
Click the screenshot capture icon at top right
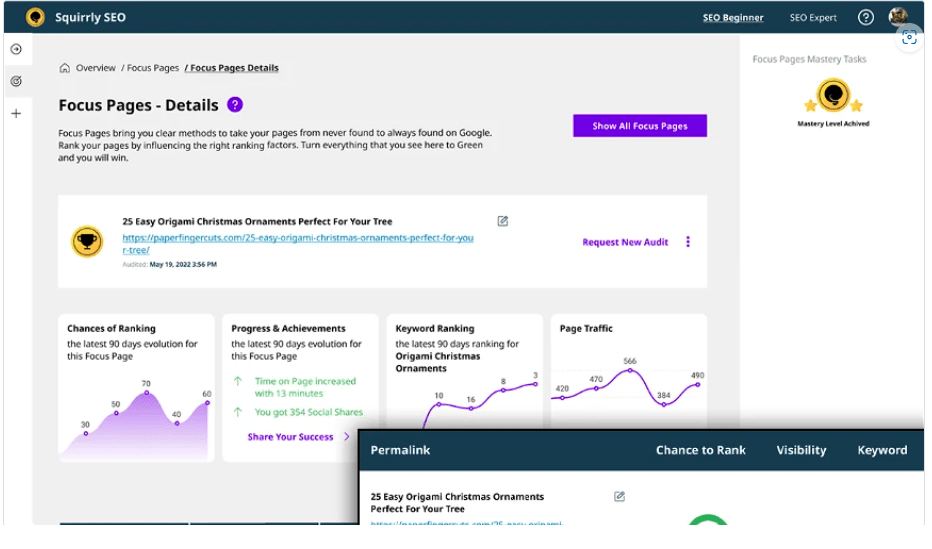(909, 38)
